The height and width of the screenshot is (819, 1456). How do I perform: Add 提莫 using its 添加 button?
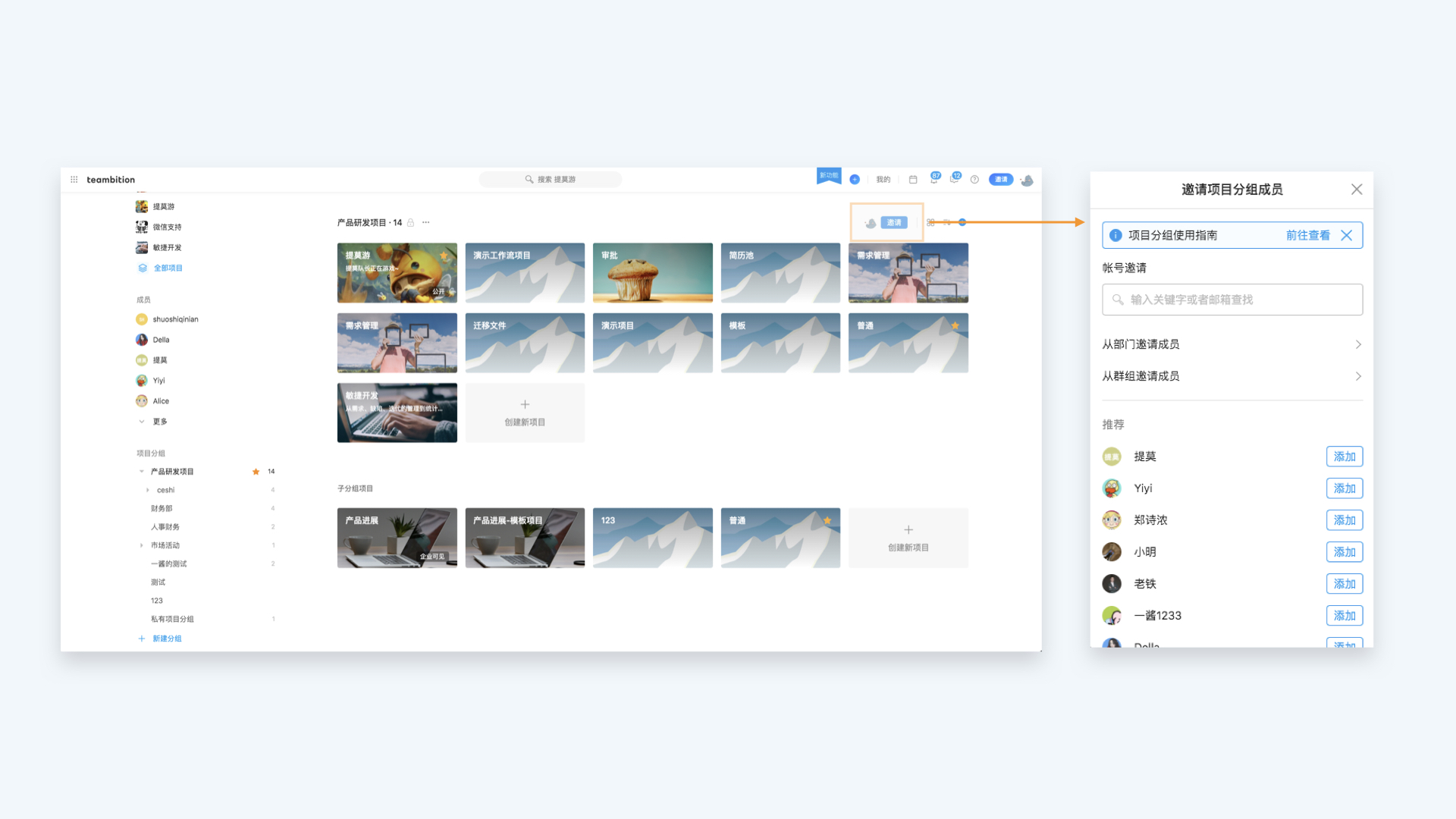pyautogui.click(x=1345, y=457)
